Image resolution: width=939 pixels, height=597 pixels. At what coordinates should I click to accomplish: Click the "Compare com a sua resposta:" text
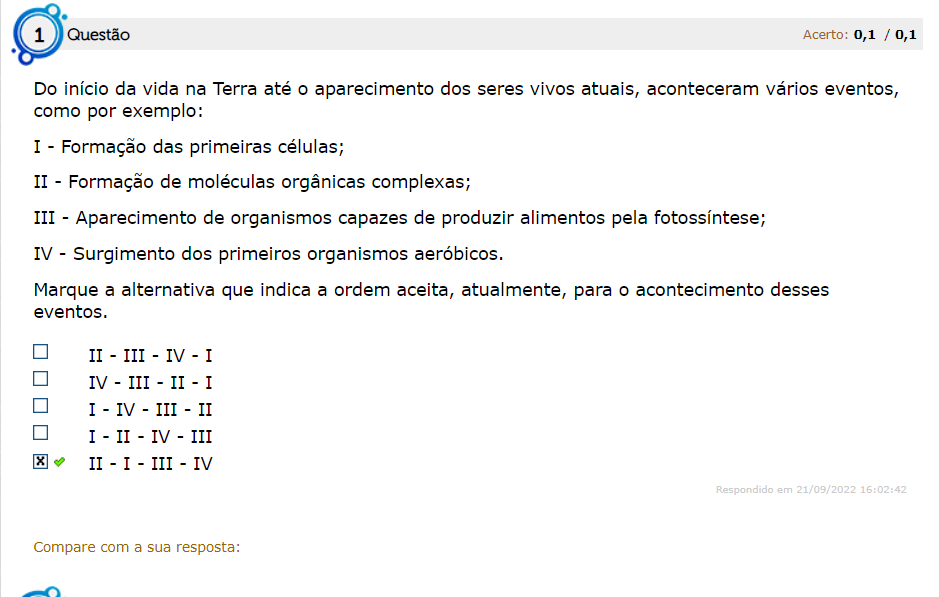tap(137, 547)
